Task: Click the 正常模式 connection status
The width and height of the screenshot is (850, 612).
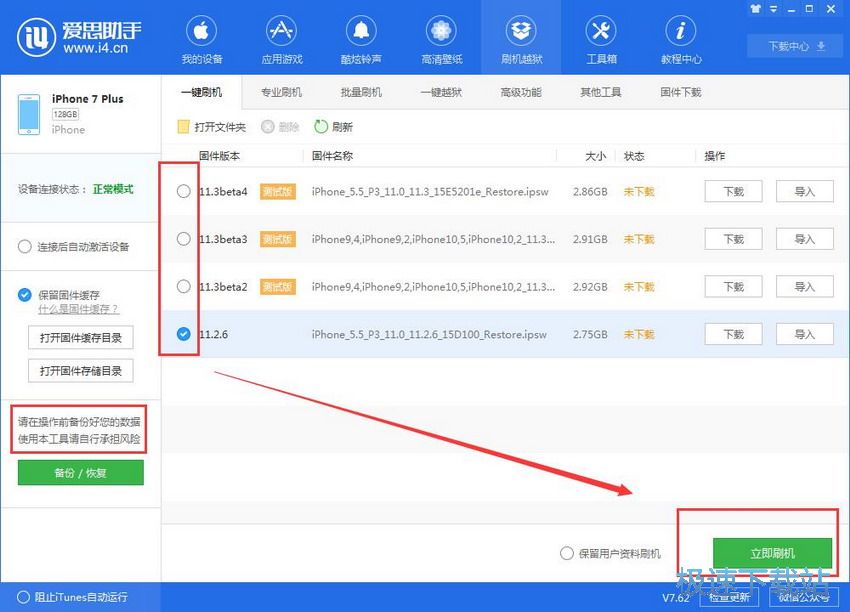Action: tap(113, 189)
